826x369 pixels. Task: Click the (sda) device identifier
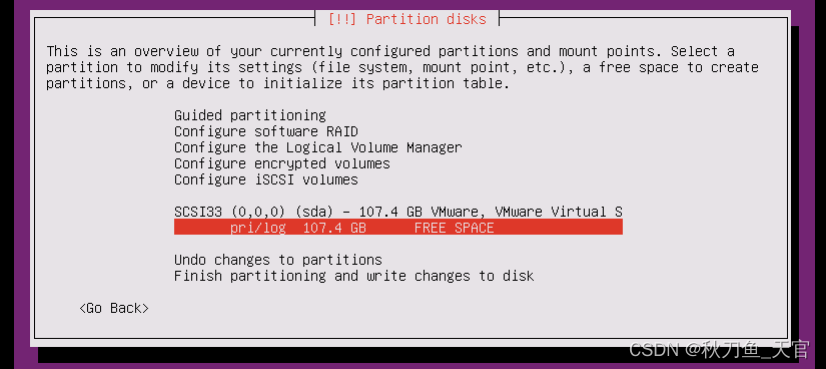click(314, 211)
